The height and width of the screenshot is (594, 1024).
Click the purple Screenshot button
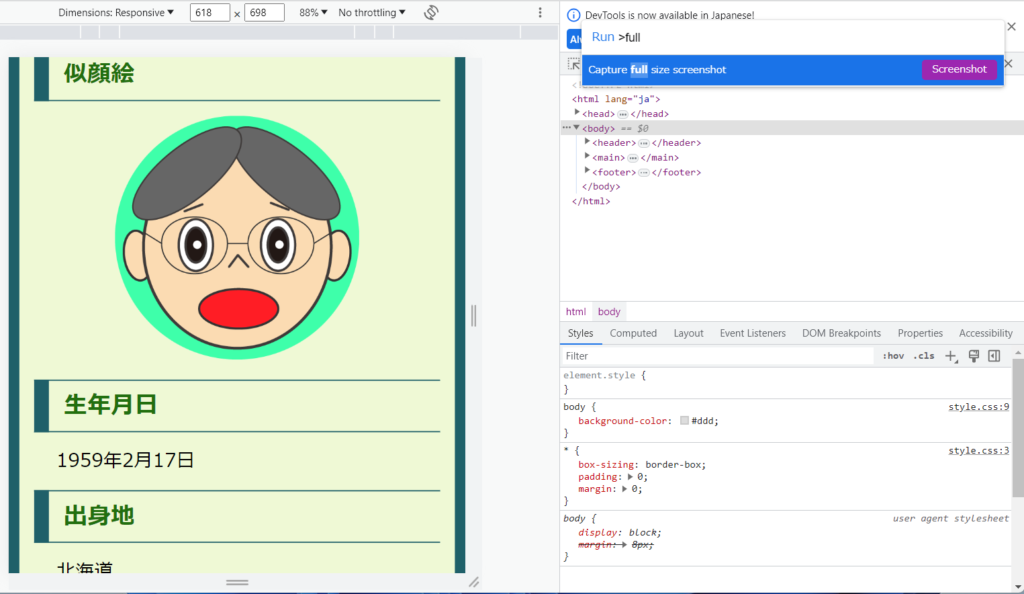959,70
